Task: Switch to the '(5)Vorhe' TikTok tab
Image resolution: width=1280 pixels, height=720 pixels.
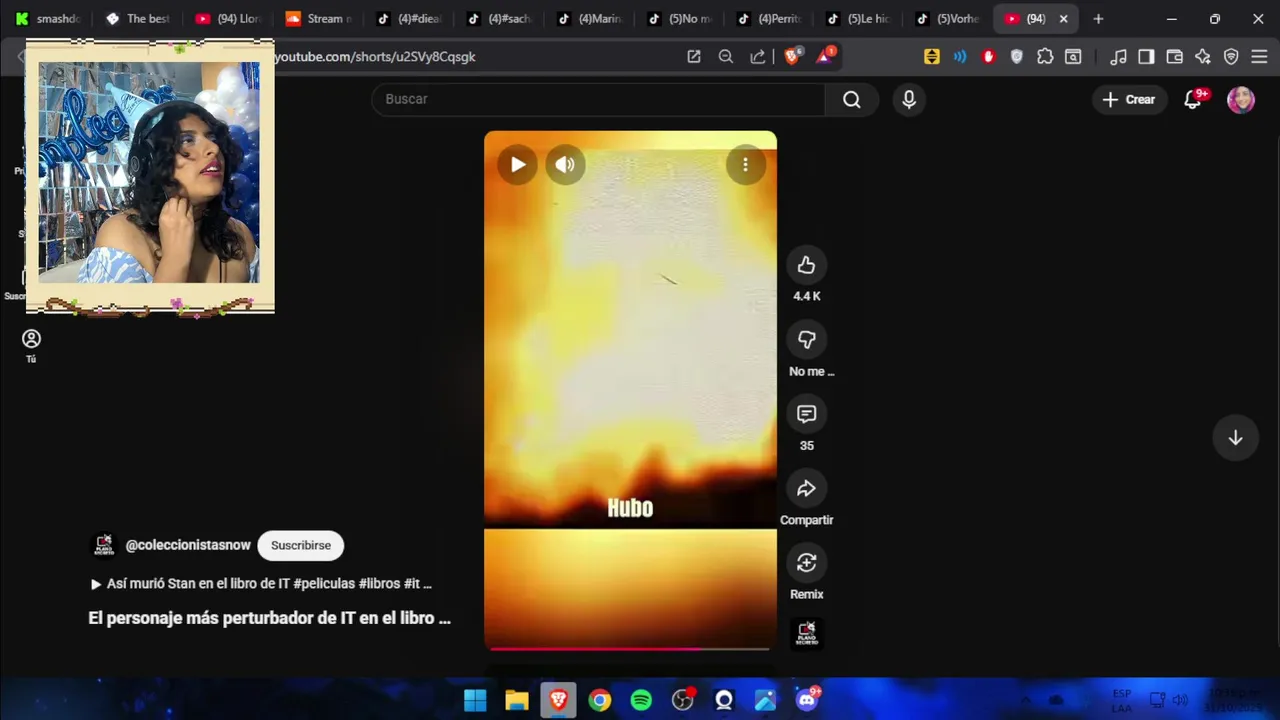Action: pos(949,19)
